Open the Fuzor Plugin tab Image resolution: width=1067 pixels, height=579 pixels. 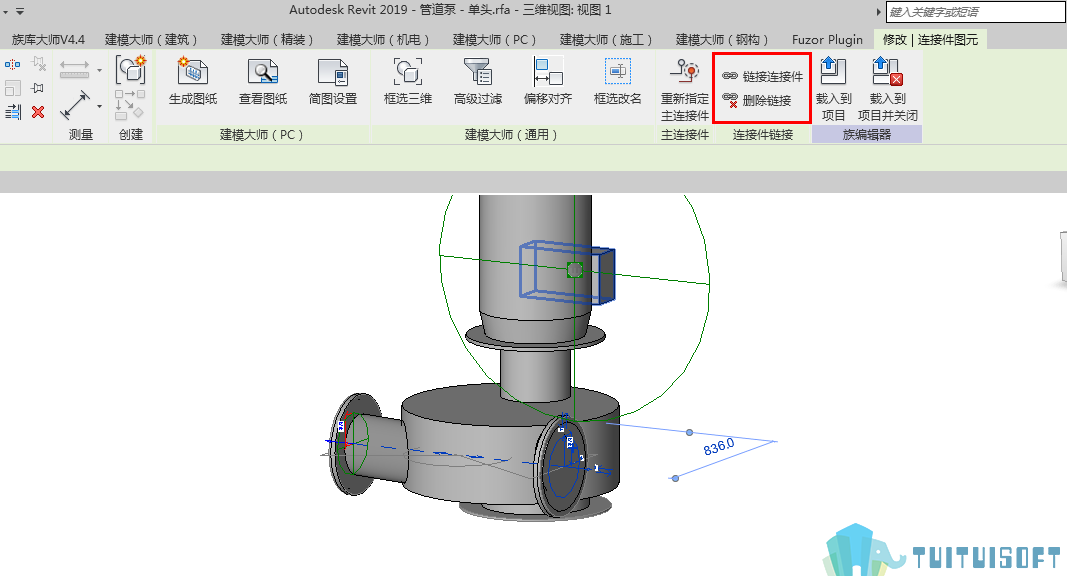[x=827, y=39]
